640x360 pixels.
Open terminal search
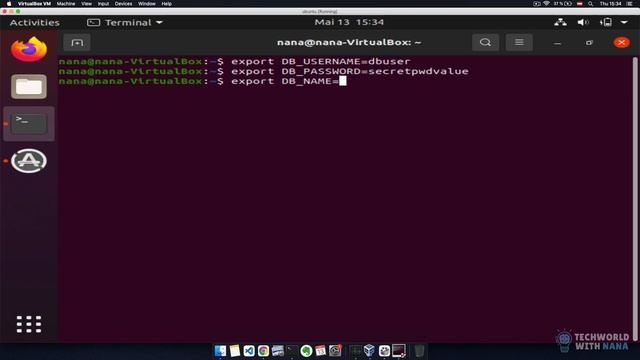tap(485, 42)
